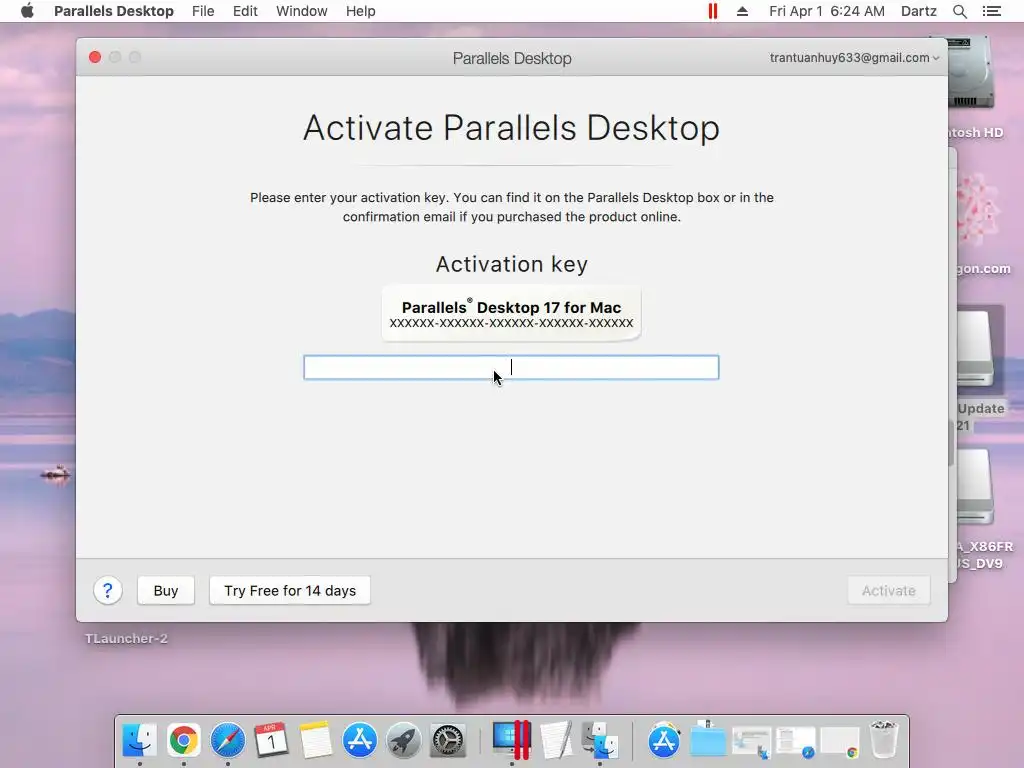Open Spotlight search magnifier

959,11
